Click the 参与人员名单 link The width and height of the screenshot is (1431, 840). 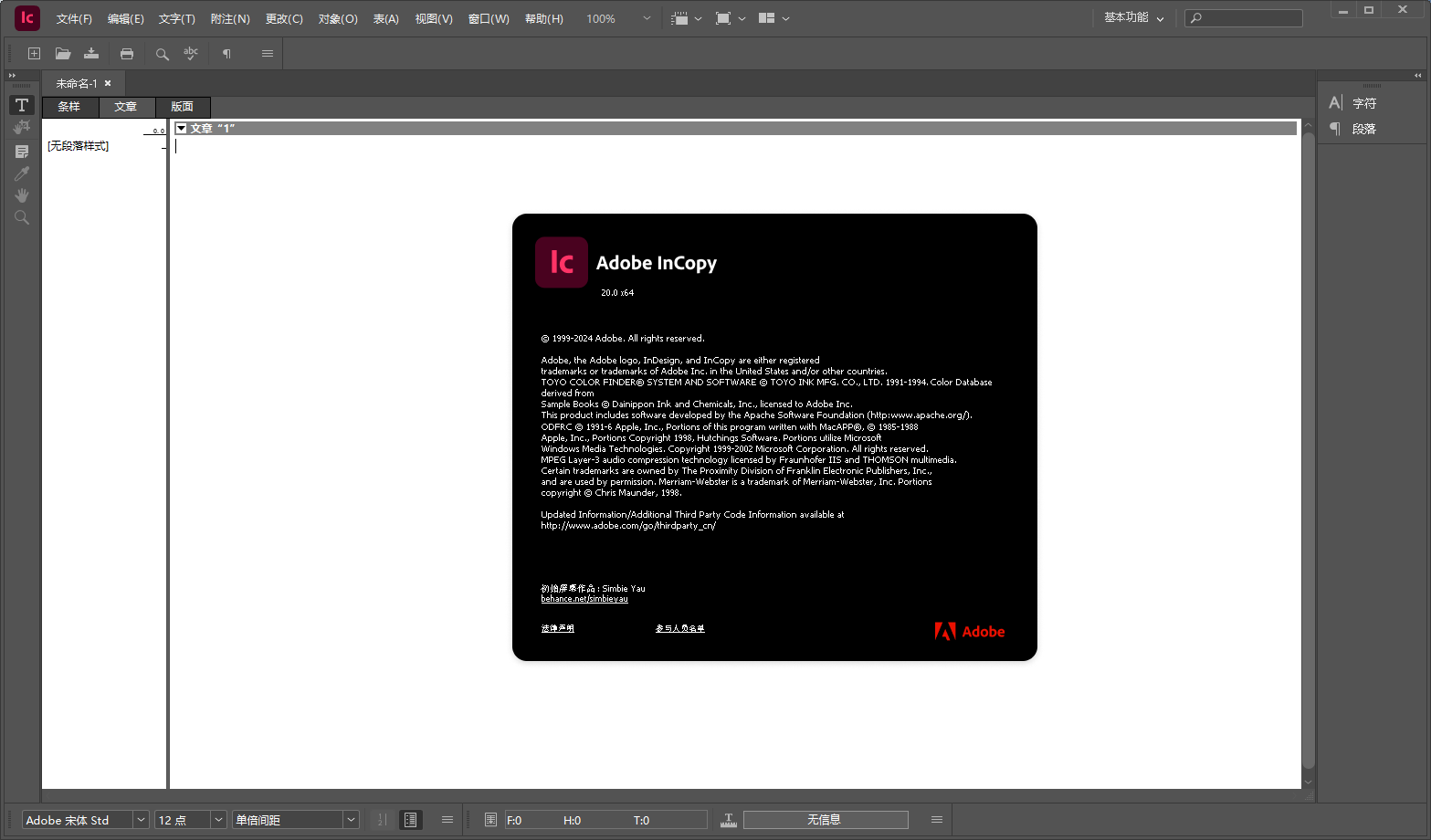(x=679, y=628)
